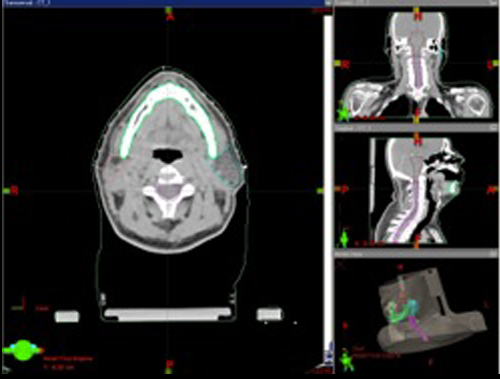Click the left edge plane marker in transversal view

[x=10, y=191]
